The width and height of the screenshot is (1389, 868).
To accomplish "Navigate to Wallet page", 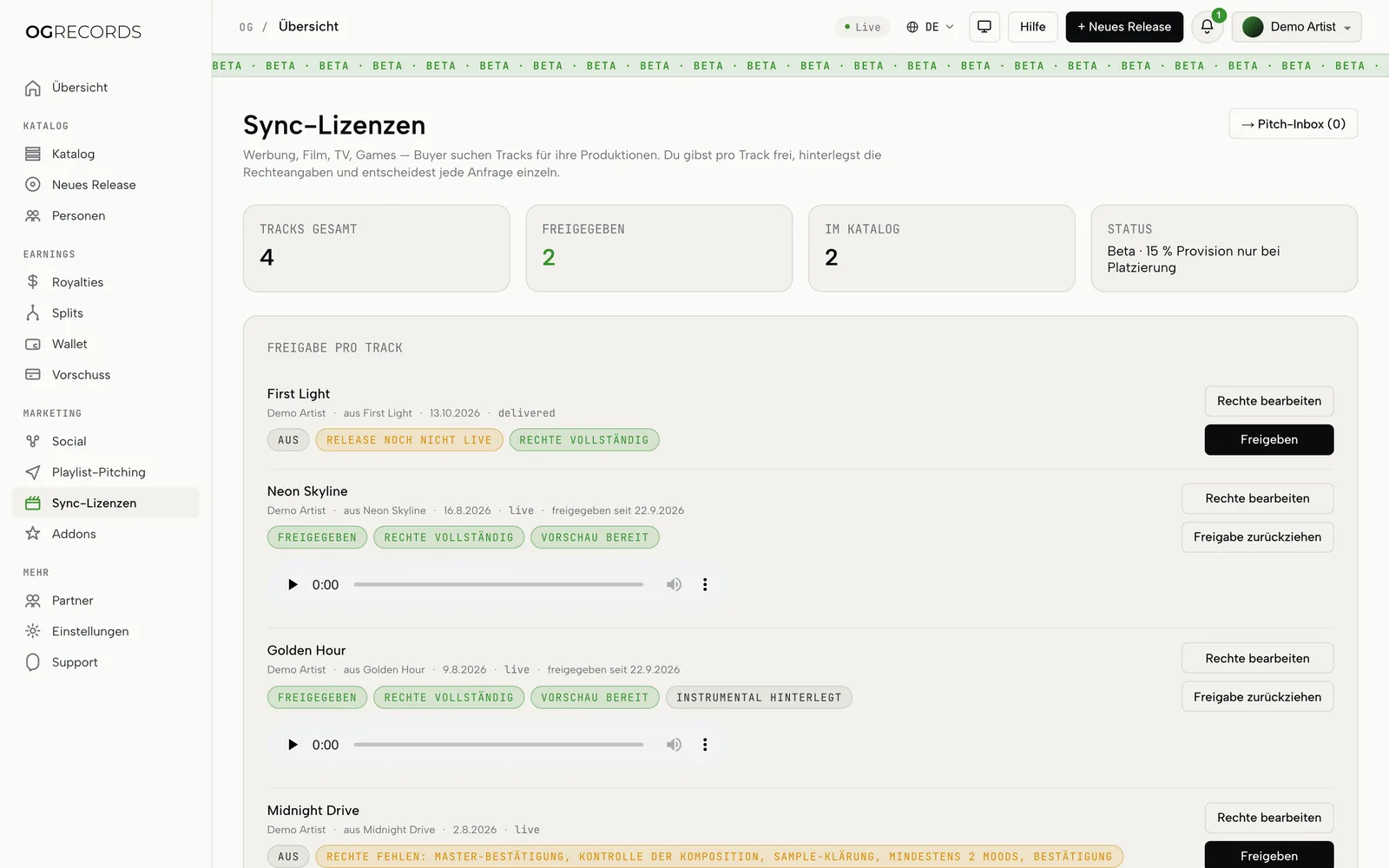I will tap(106, 344).
